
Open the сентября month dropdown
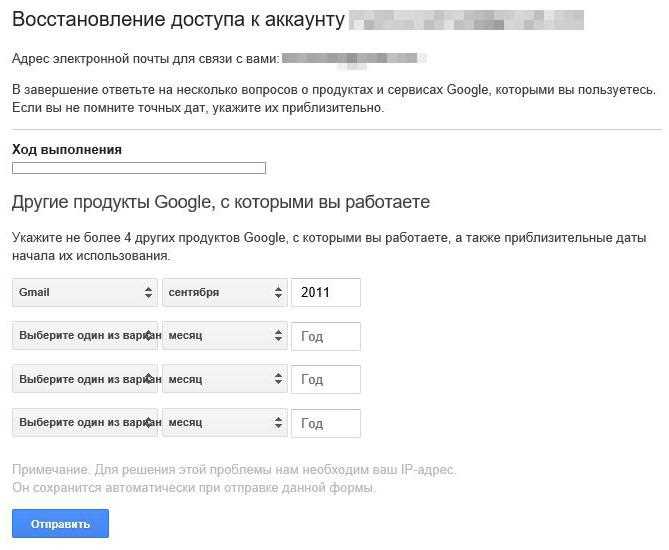(x=225, y=293)
